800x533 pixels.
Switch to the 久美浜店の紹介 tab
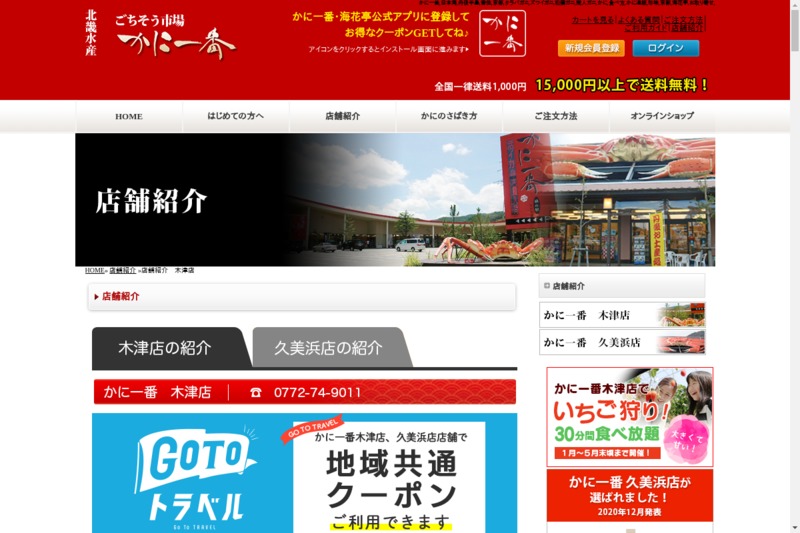coord(328,348)
